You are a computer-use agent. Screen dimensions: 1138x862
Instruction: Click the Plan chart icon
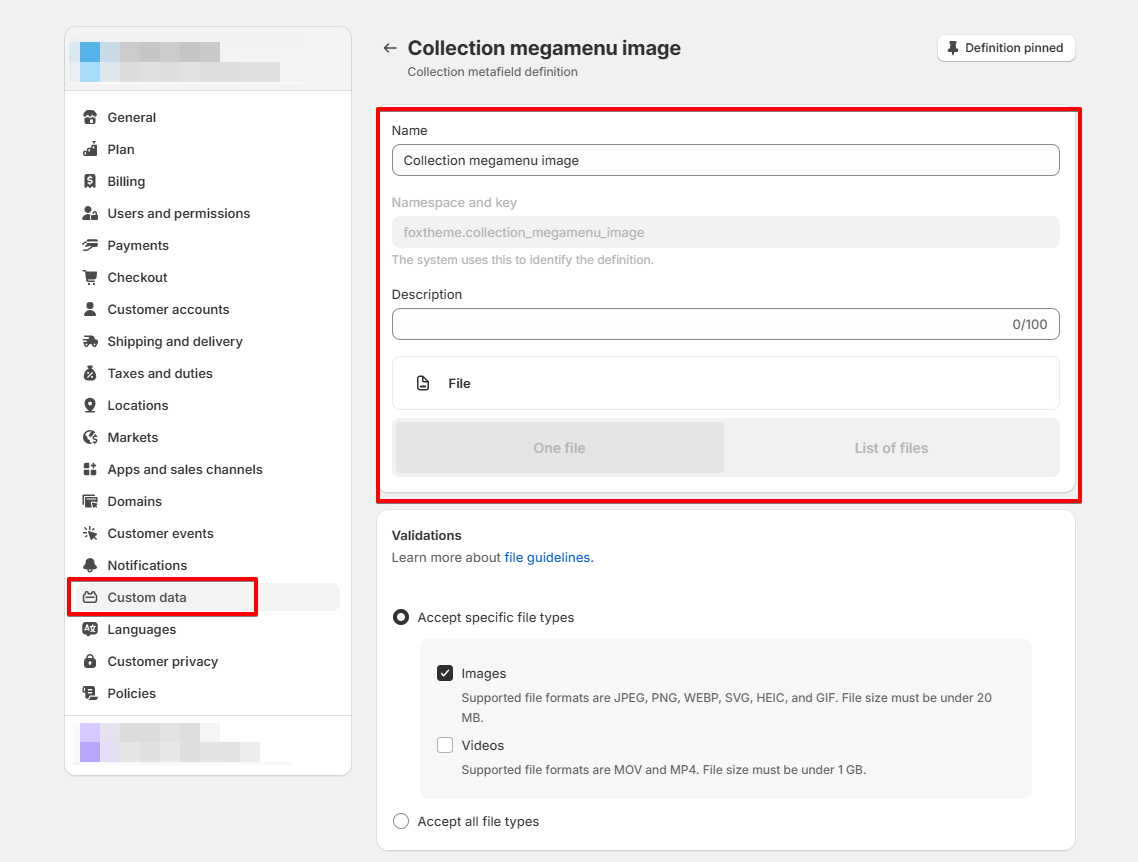point(90,149)
